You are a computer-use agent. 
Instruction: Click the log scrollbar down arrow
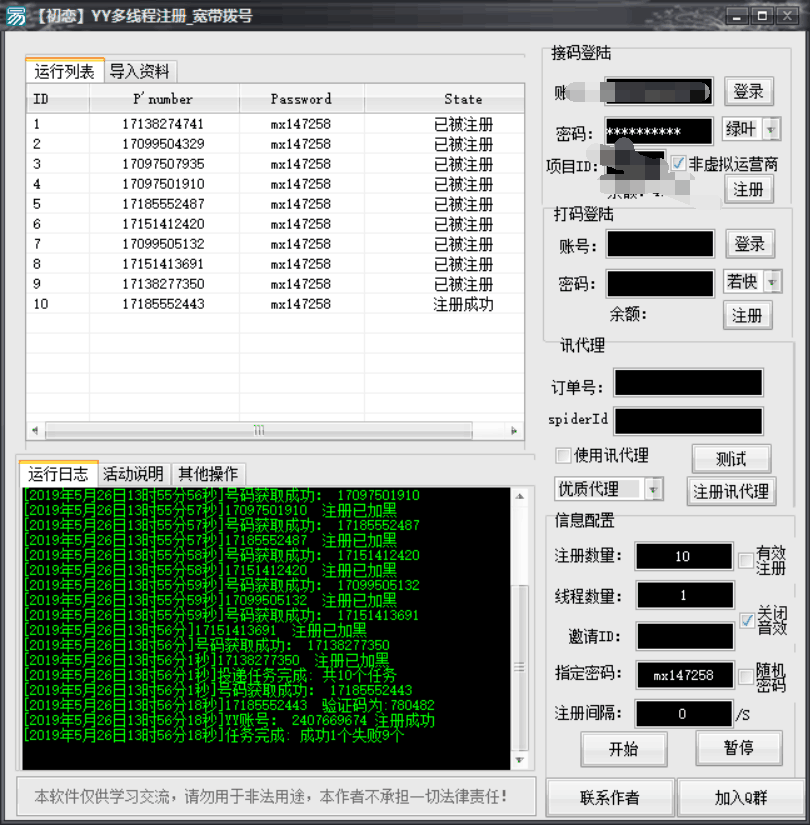(520, 760)
